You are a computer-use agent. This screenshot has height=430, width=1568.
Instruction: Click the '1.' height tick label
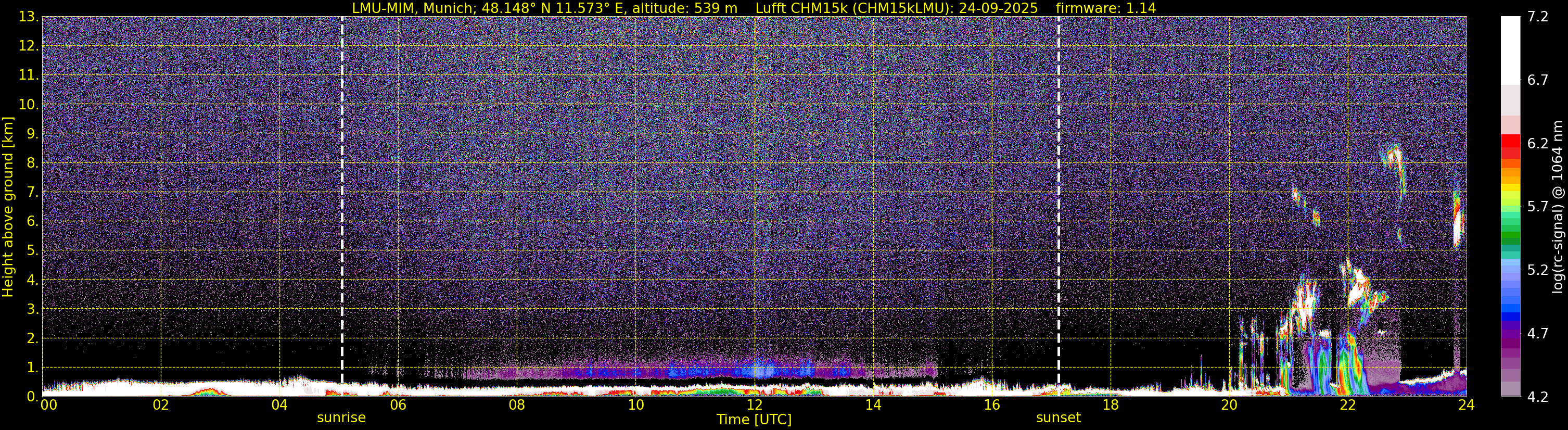32,367
